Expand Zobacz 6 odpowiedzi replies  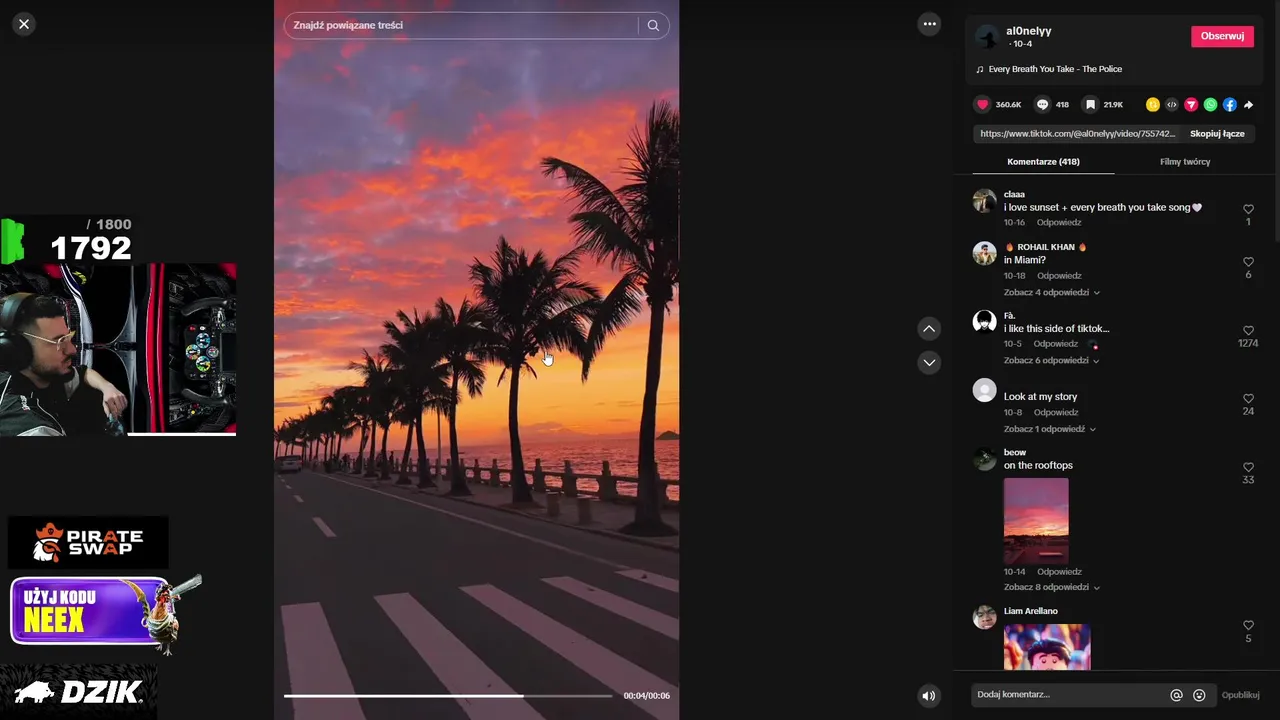(x=1051, y=360)
